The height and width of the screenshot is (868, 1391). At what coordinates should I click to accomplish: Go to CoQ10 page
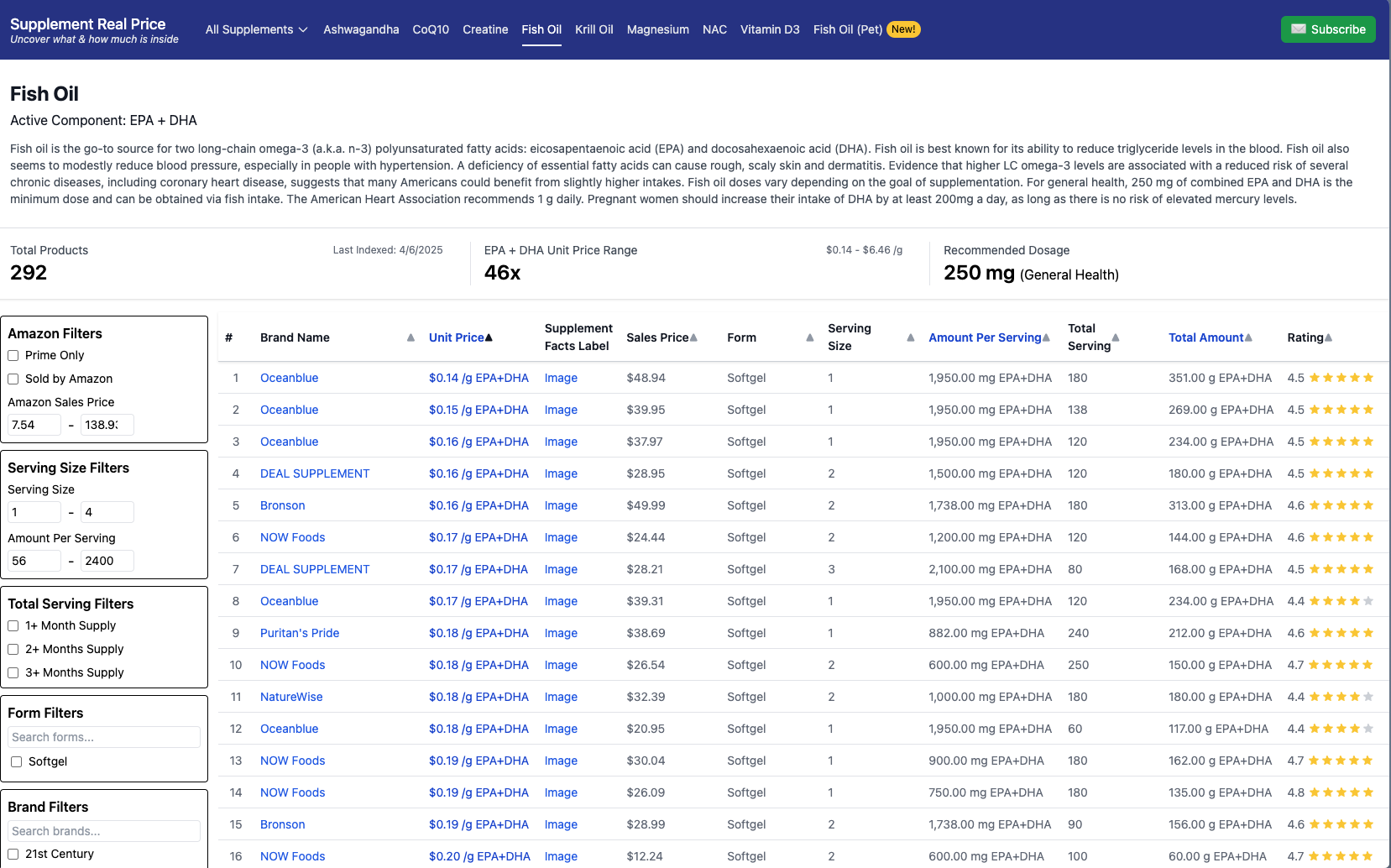tap(431, 29)
